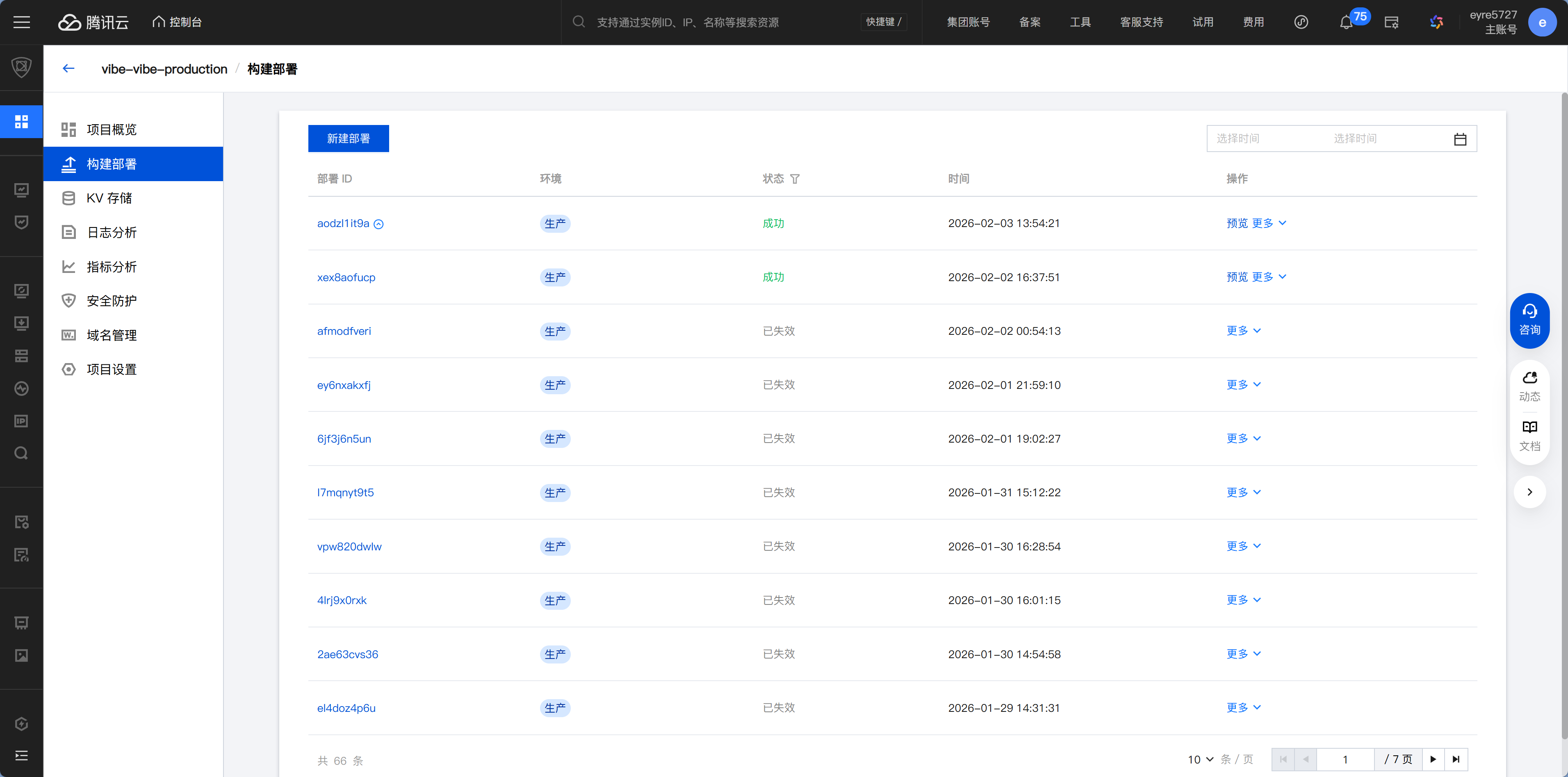The image size is (1568, 777).
Task: Go to 域名管理 sidebar item
Action: click(x=112, y=335)
